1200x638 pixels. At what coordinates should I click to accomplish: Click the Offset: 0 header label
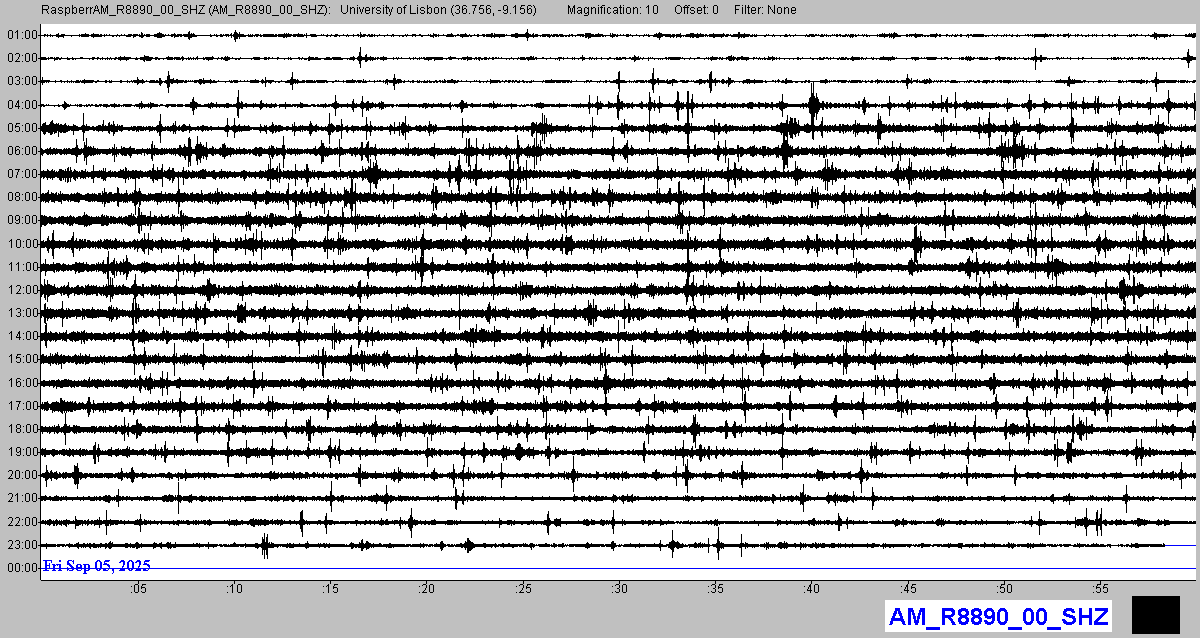[695, 10]
